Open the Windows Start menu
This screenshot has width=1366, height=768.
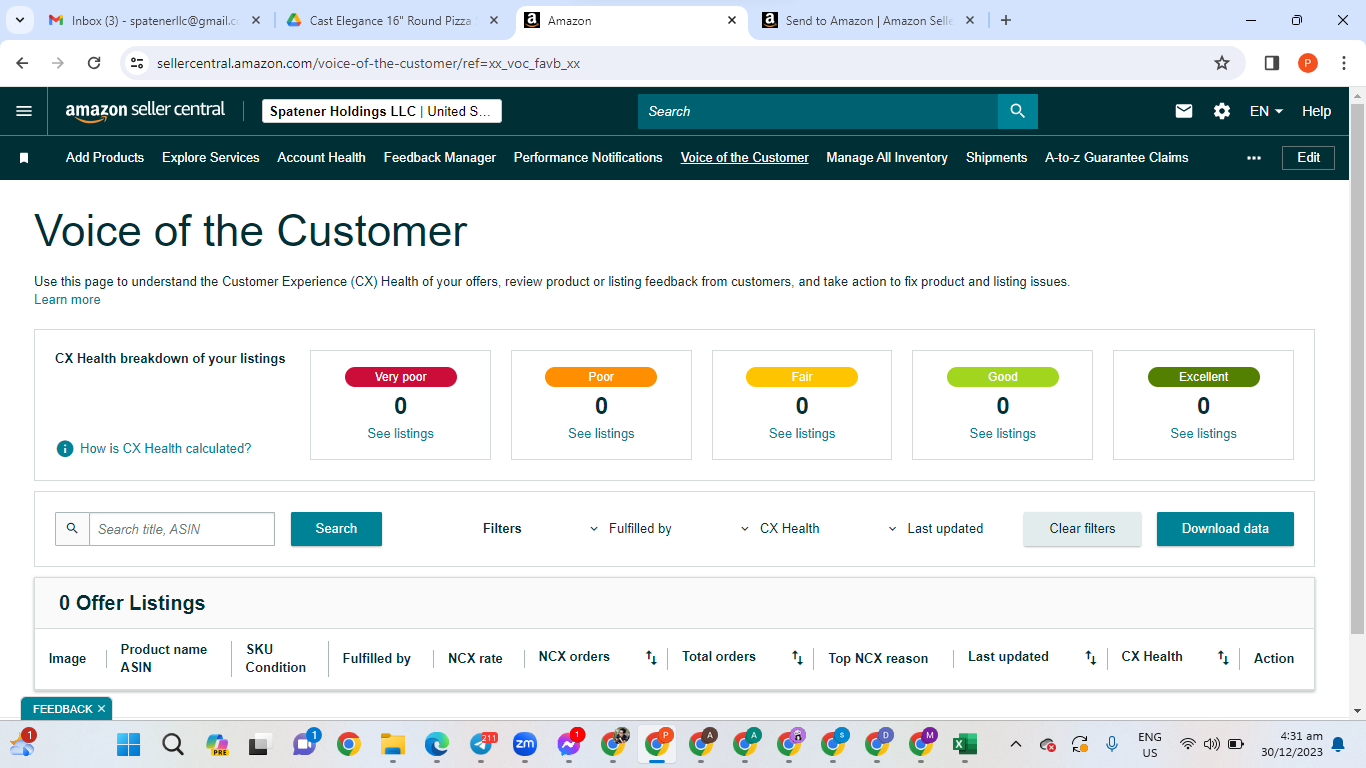(129, 744)
